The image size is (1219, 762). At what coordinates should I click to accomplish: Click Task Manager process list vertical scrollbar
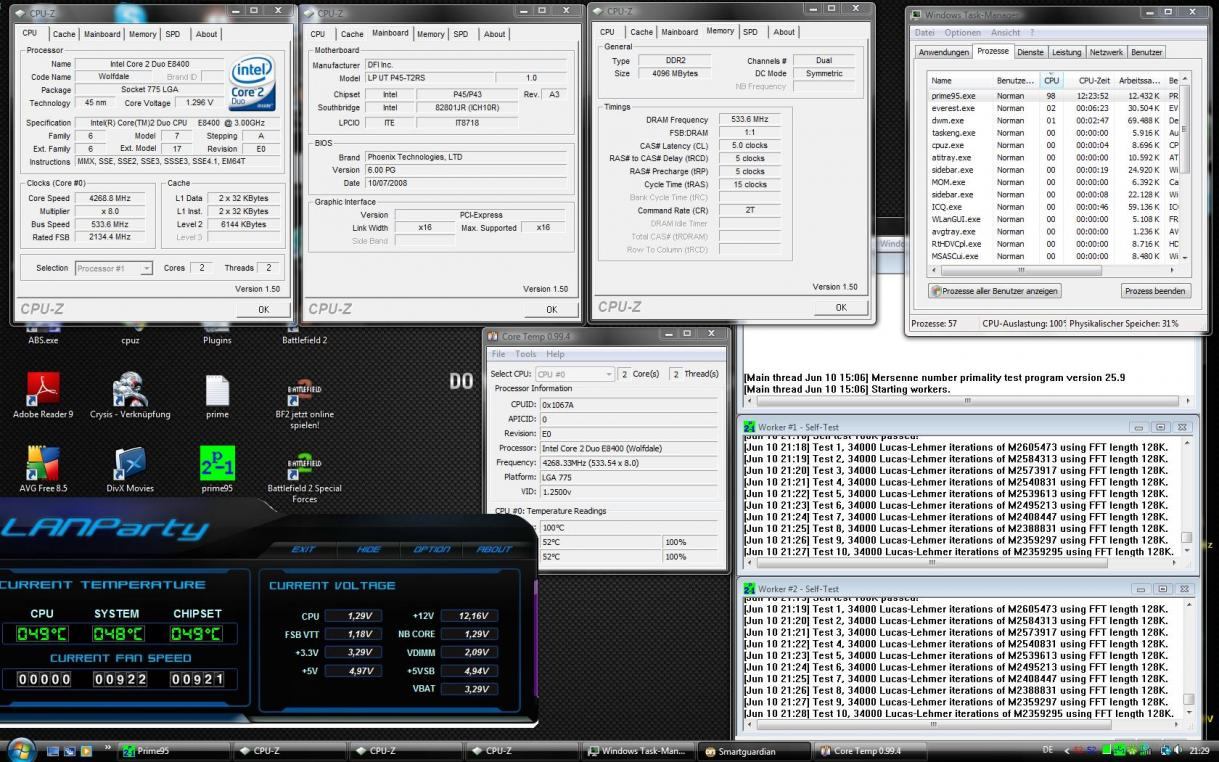[x=1185, y=167]
